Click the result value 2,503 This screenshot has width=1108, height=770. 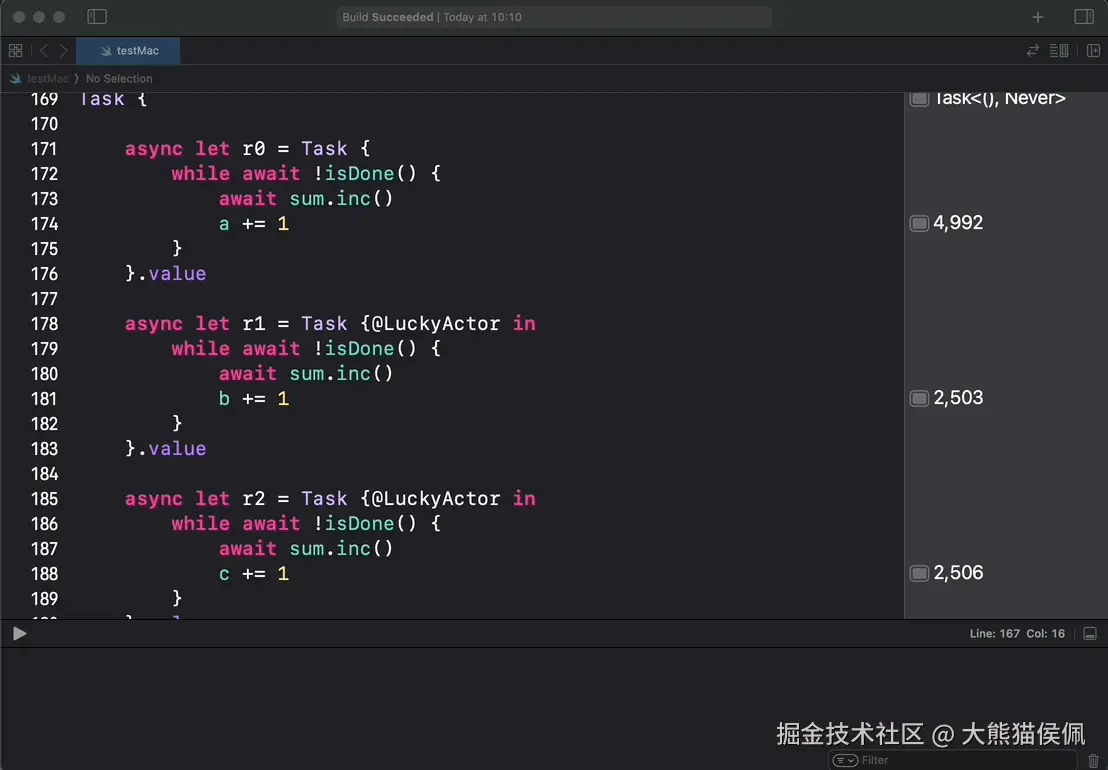[x=958, y=398]
